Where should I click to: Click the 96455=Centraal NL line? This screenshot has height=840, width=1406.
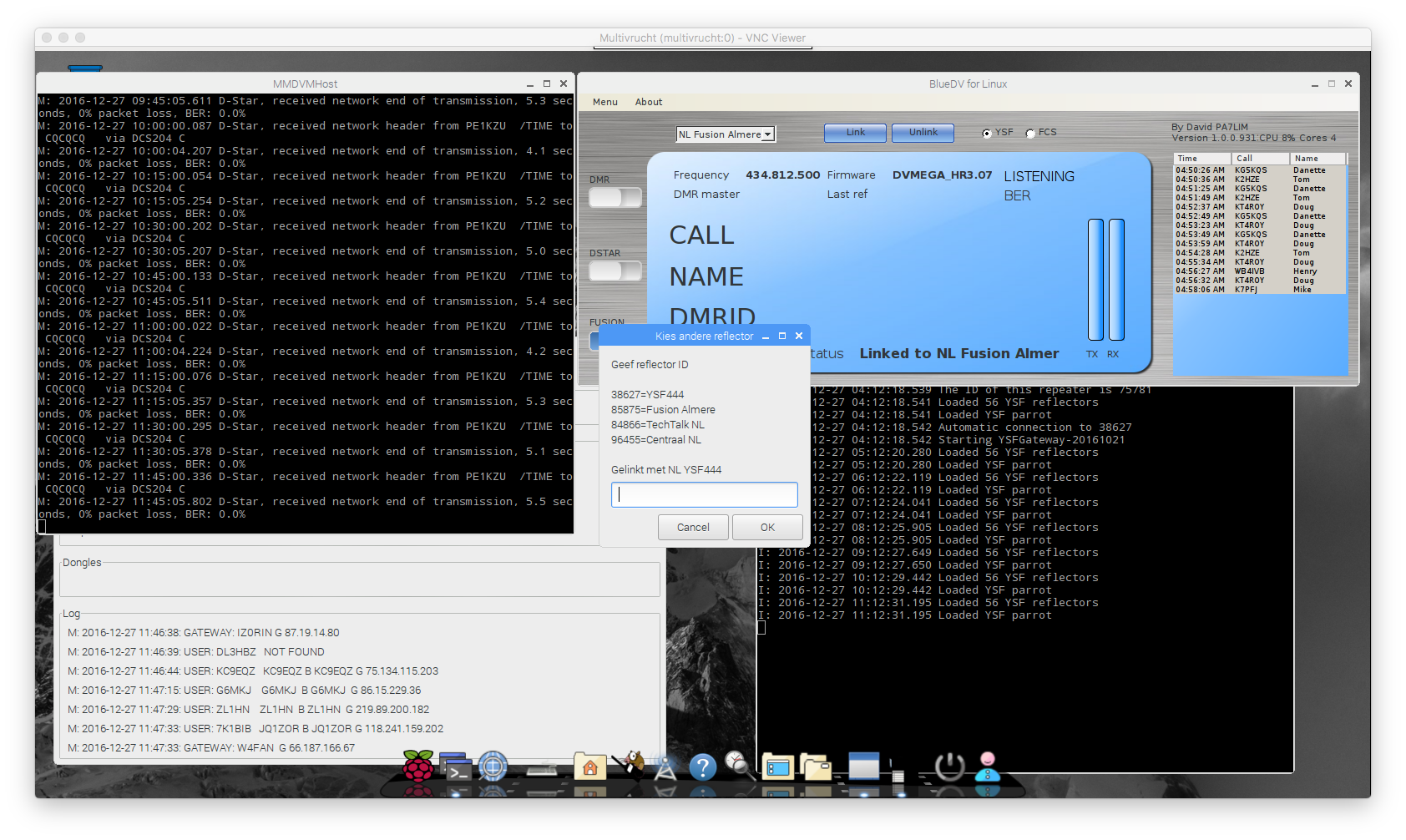point(656,440)
